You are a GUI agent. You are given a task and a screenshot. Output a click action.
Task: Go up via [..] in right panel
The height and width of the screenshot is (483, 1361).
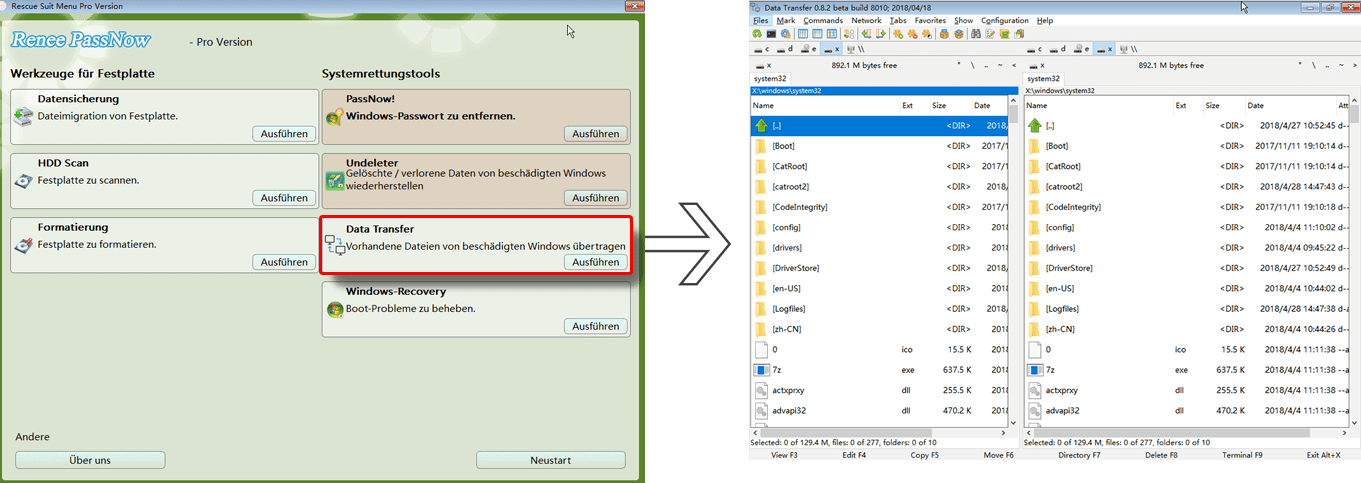tap(1049, 126)
